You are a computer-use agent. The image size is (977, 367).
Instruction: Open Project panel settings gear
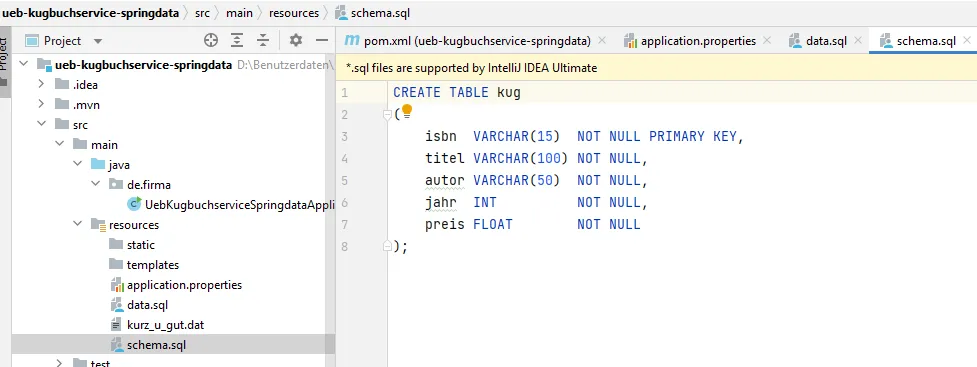(295, 41)
